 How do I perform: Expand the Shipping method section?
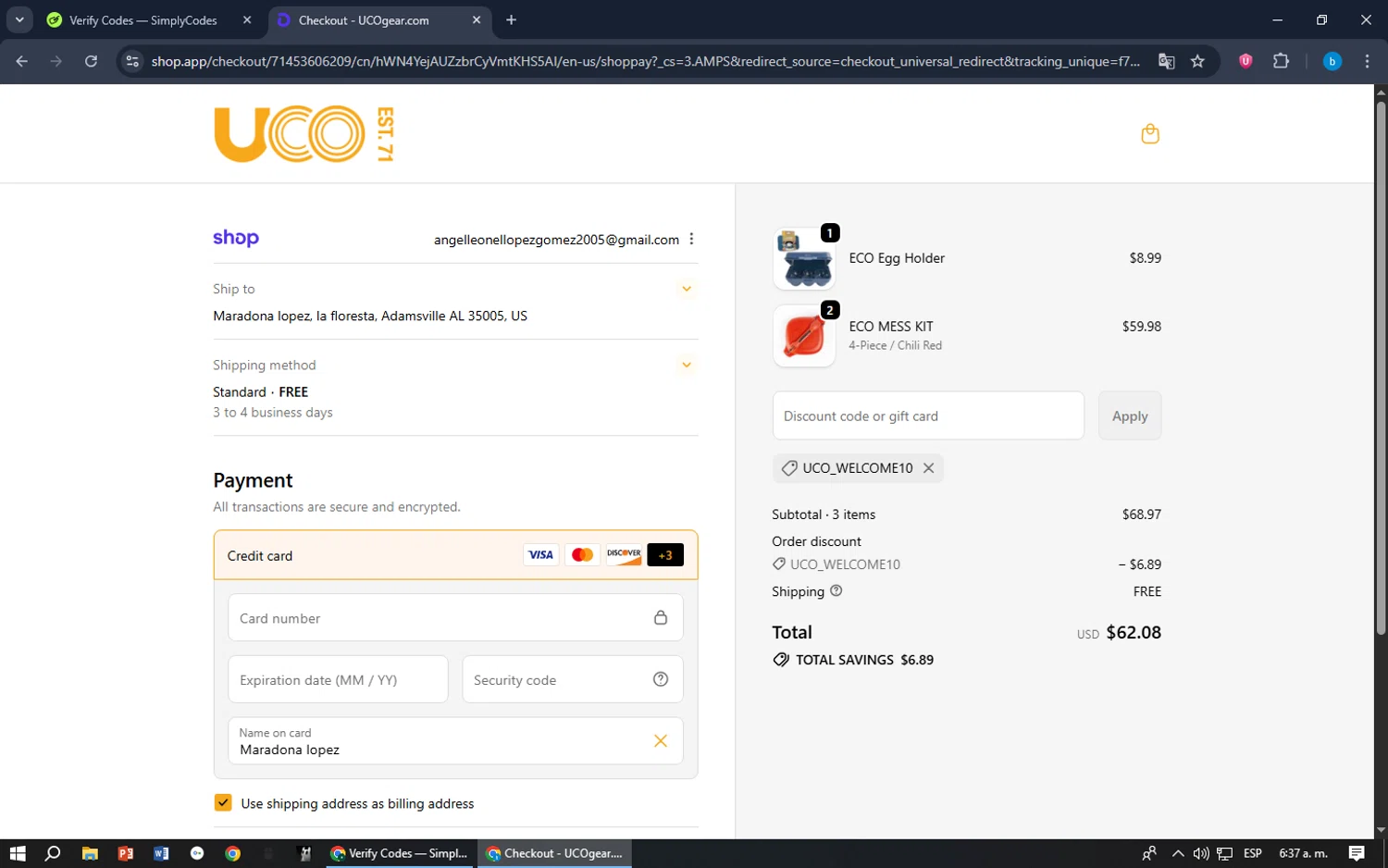point(687,365)
